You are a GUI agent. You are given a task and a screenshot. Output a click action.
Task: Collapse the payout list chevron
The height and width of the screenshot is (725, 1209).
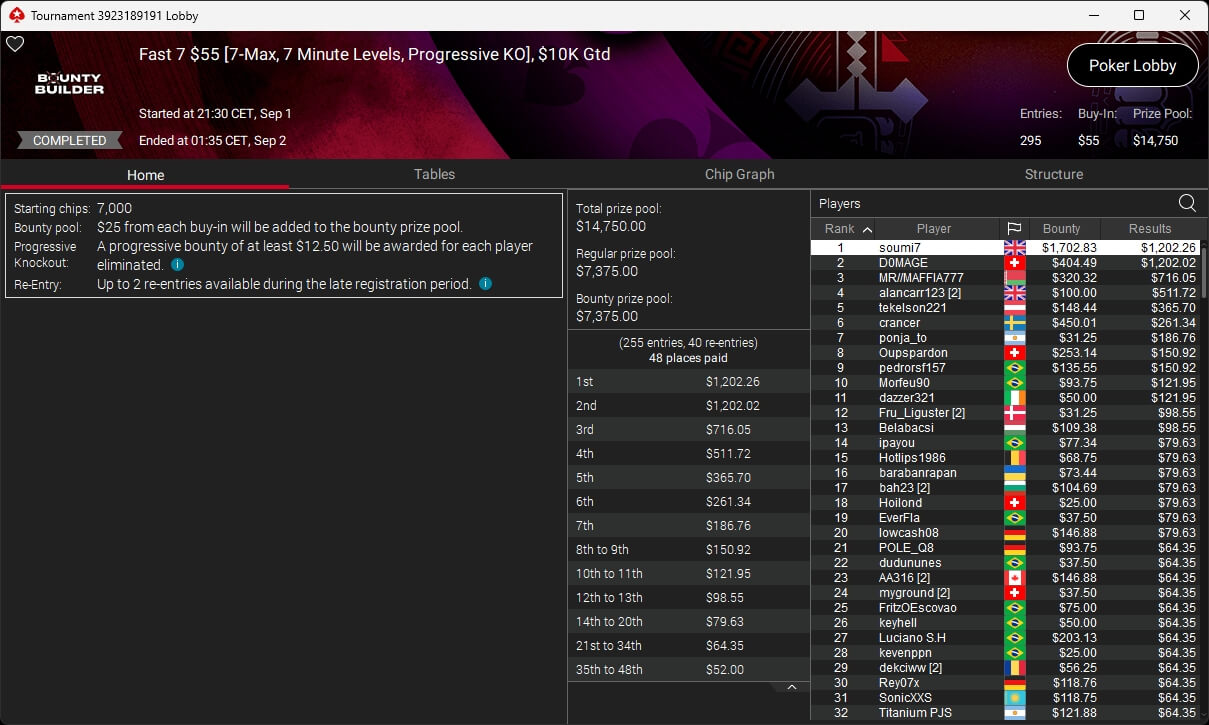point(791,687)
